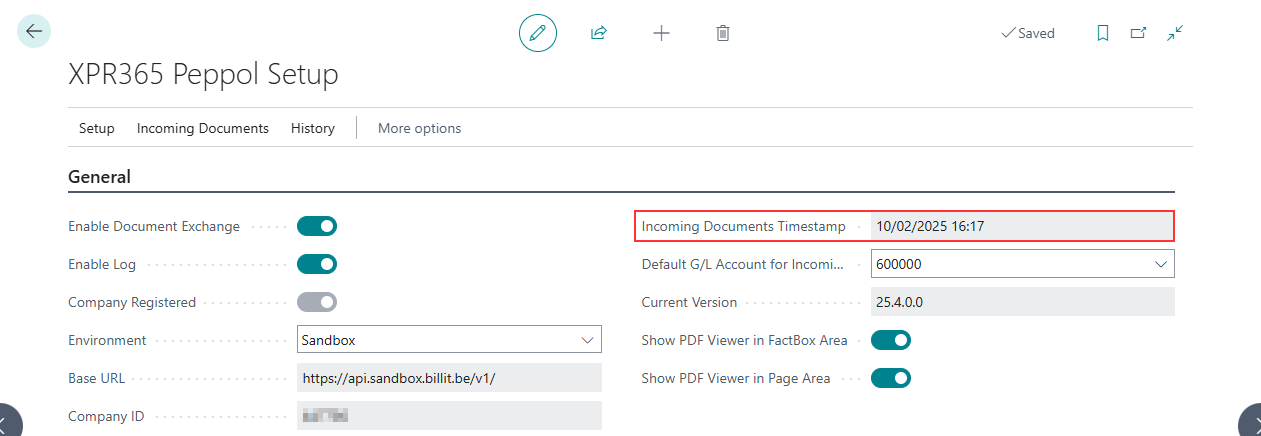Toggle Show PDF Viewer in FactBox Area
1261x436 pixels.
pos(891,340)
